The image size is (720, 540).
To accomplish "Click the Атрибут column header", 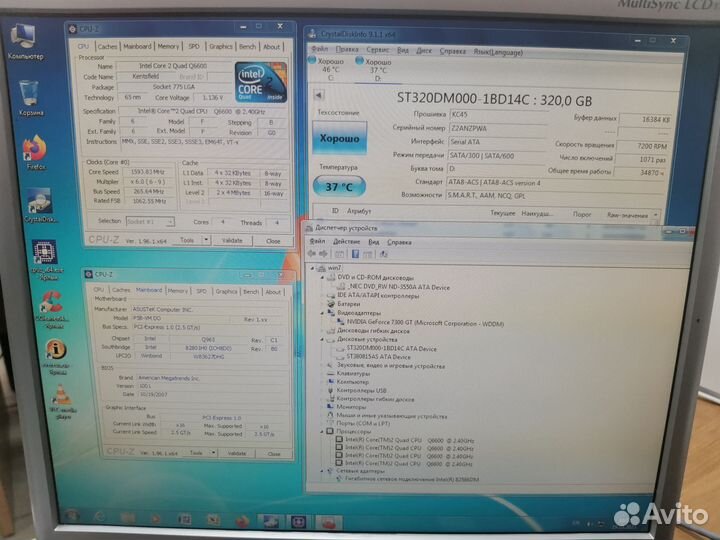I will pos(359,211).
